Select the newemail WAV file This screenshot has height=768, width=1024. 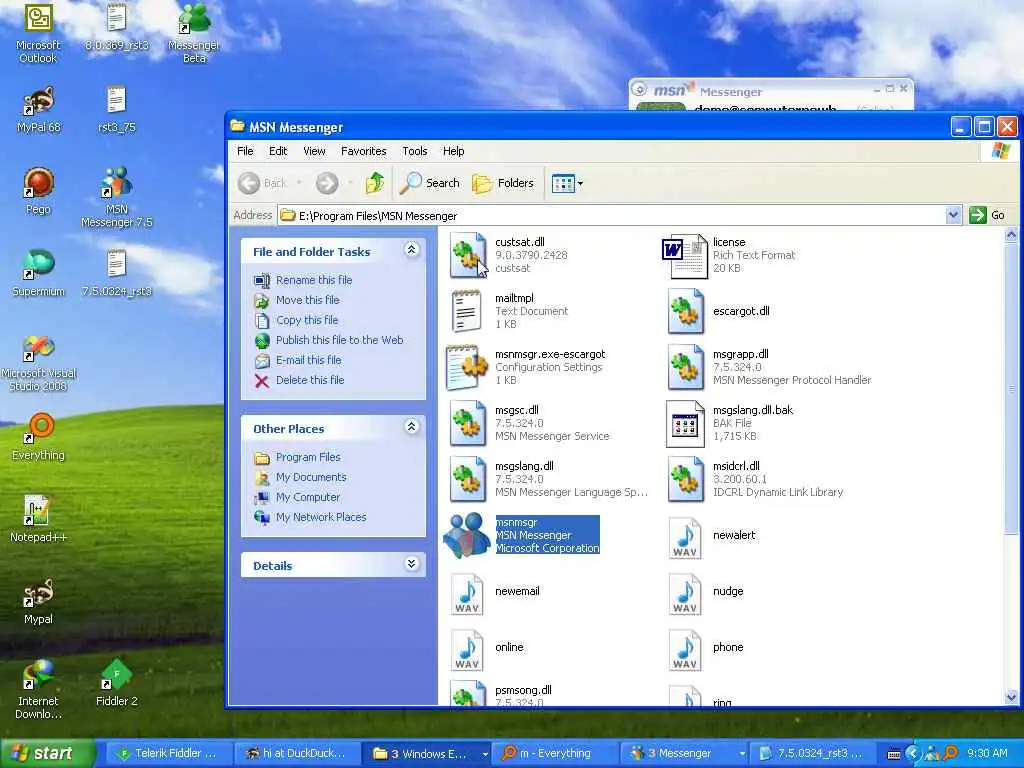coord(495,593)
